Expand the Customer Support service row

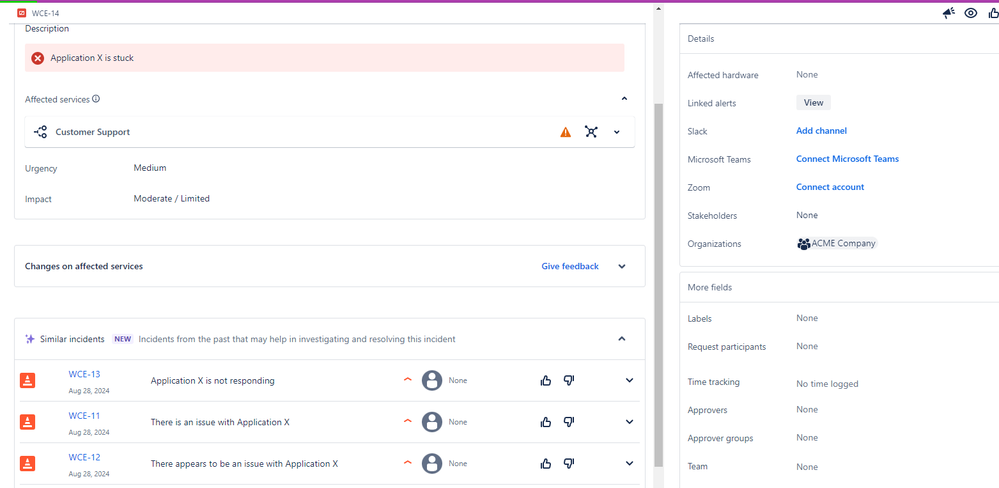617,133
